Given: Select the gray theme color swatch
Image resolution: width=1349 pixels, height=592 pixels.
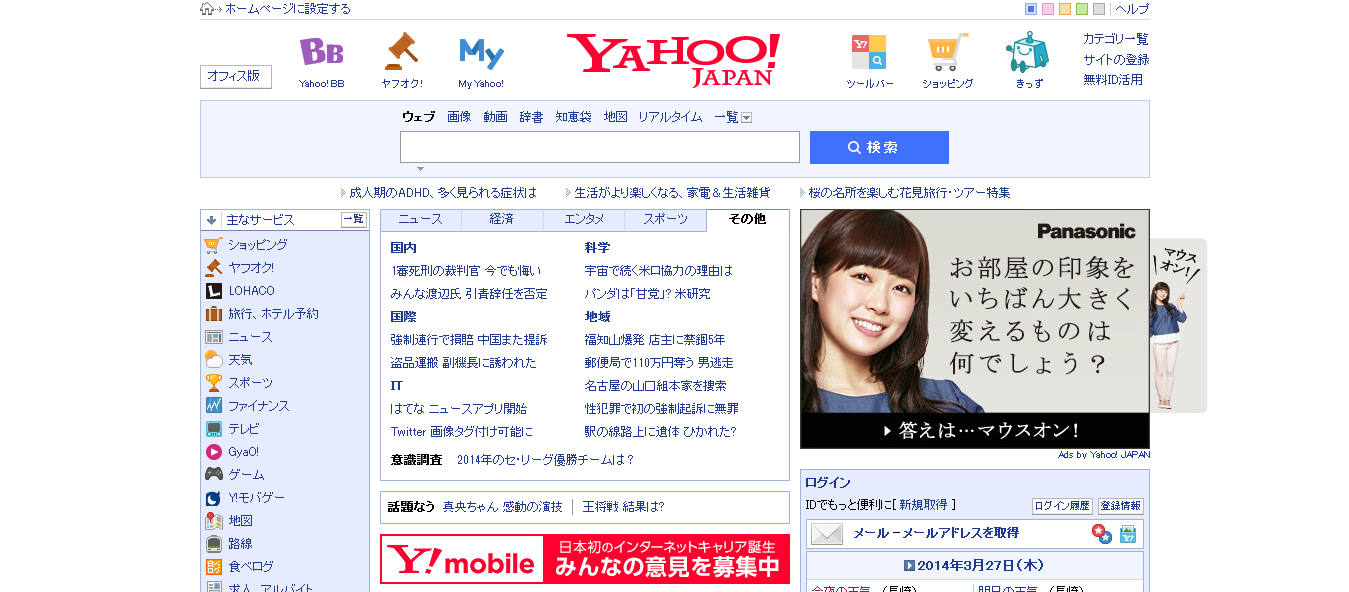Looking at the screenshot, I should (x=1099, y=9).
